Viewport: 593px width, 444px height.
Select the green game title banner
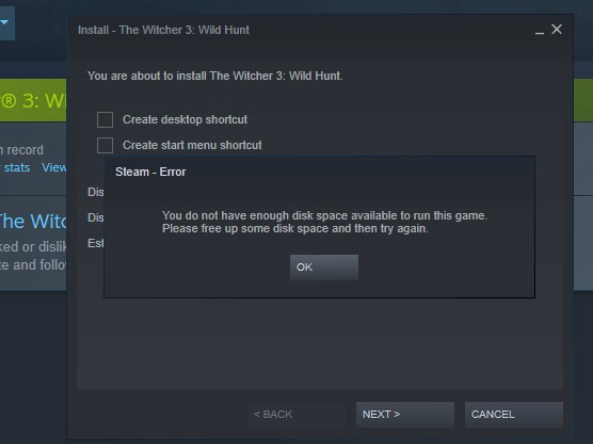(33, 100)
